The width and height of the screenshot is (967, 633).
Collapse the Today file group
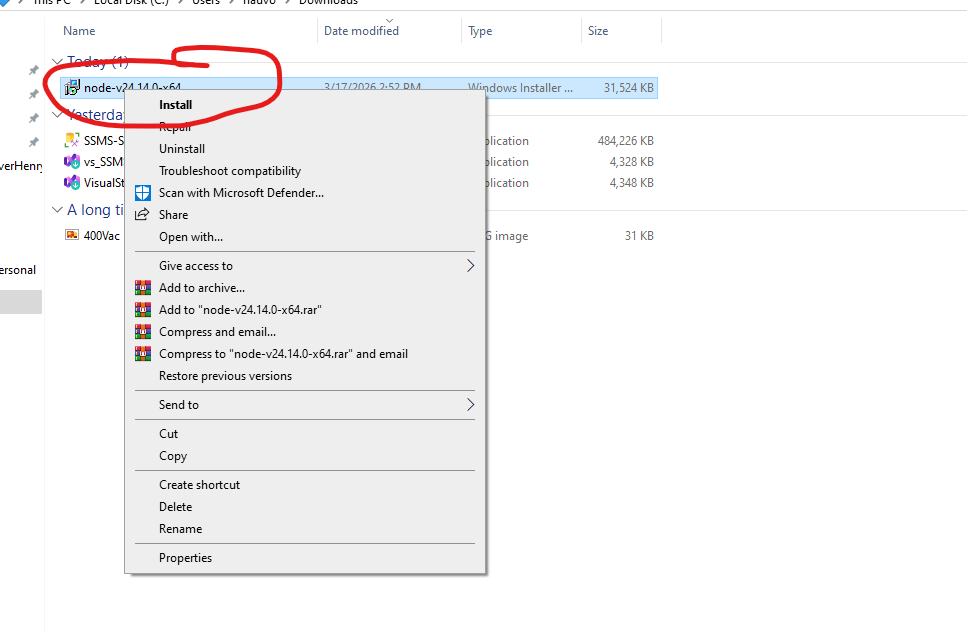point(57,62)
